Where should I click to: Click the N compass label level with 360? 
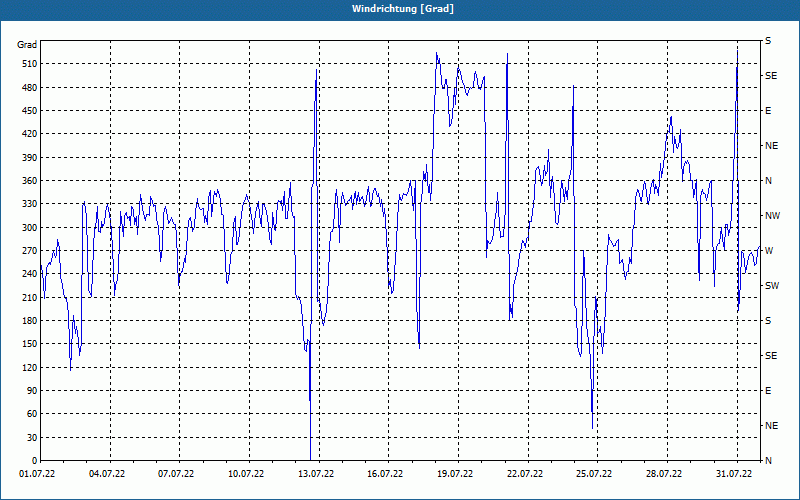pyautogui.click(x=769, y=181)
